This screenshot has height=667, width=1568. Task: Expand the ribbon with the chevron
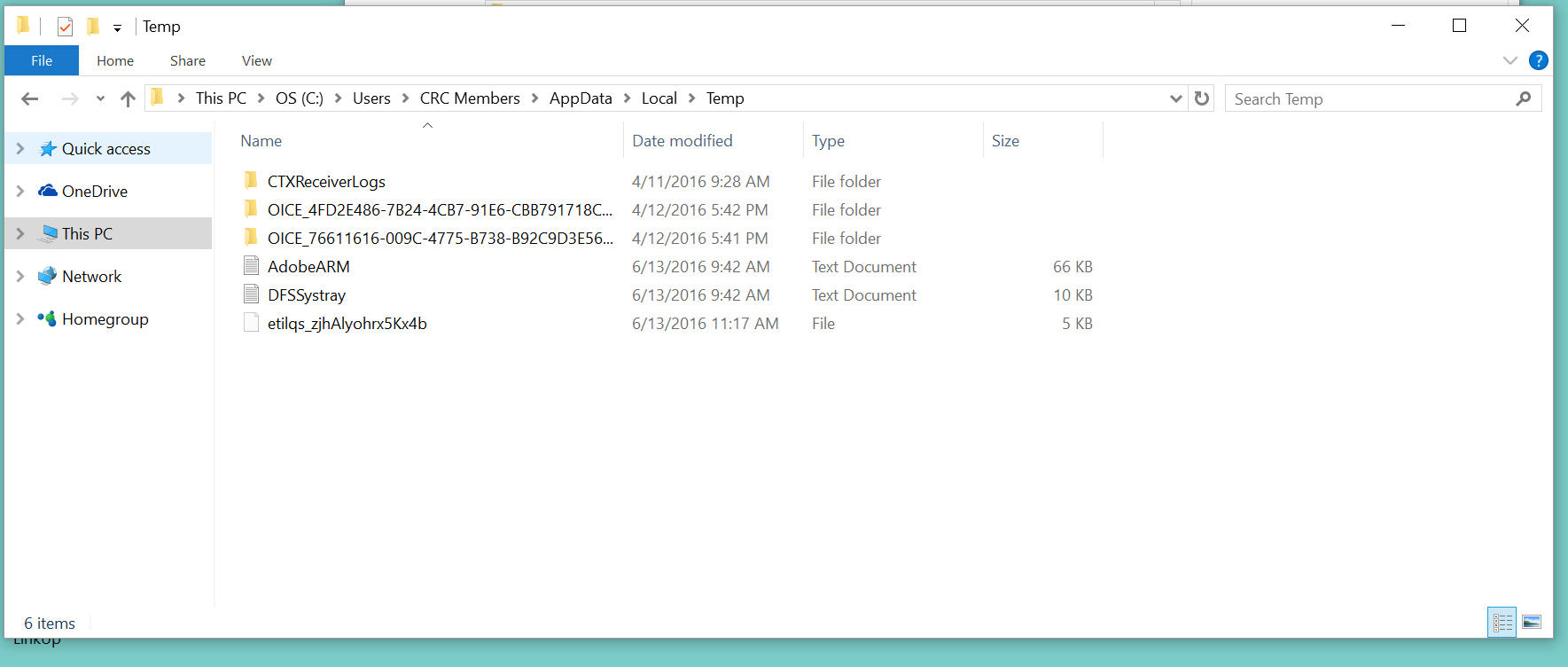(x=1510, y=60)
